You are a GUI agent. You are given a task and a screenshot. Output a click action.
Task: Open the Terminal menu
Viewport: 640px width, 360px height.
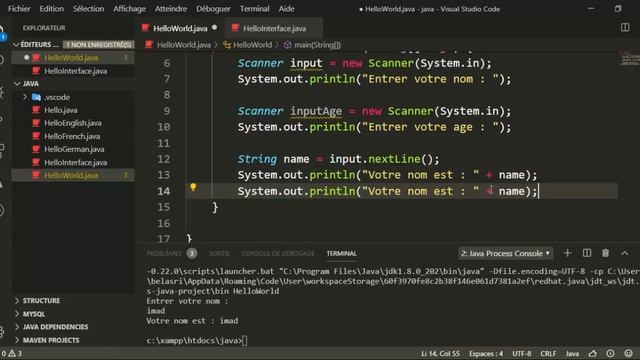click(255, 9)
